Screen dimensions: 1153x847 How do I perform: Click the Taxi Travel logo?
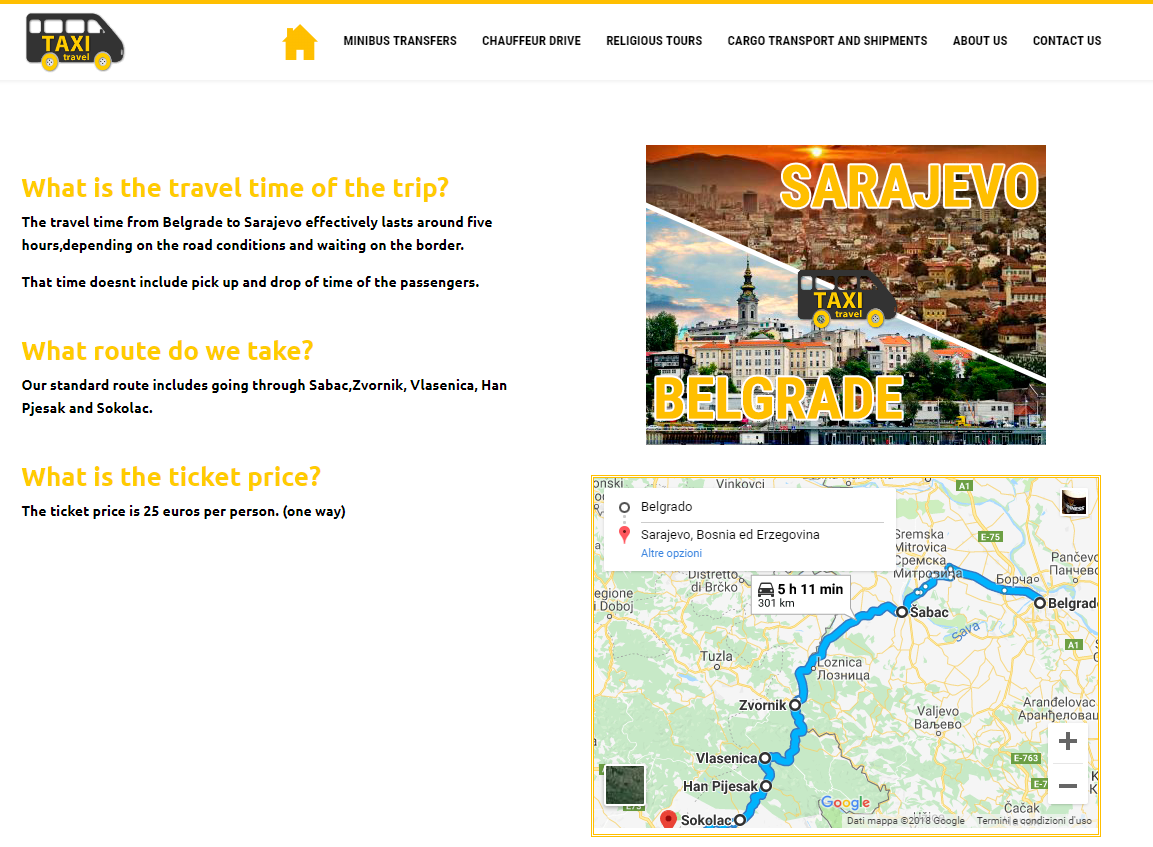pos(75,42)
